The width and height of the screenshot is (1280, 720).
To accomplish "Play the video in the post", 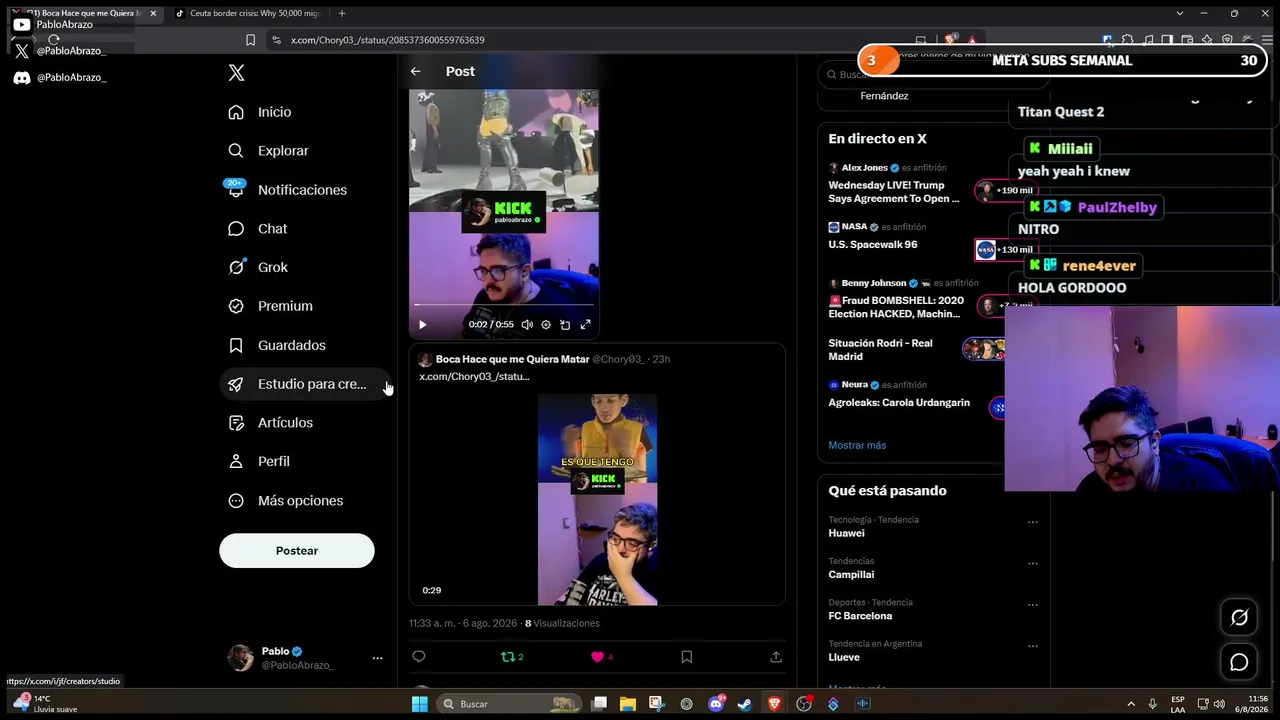I will point(422,325).
